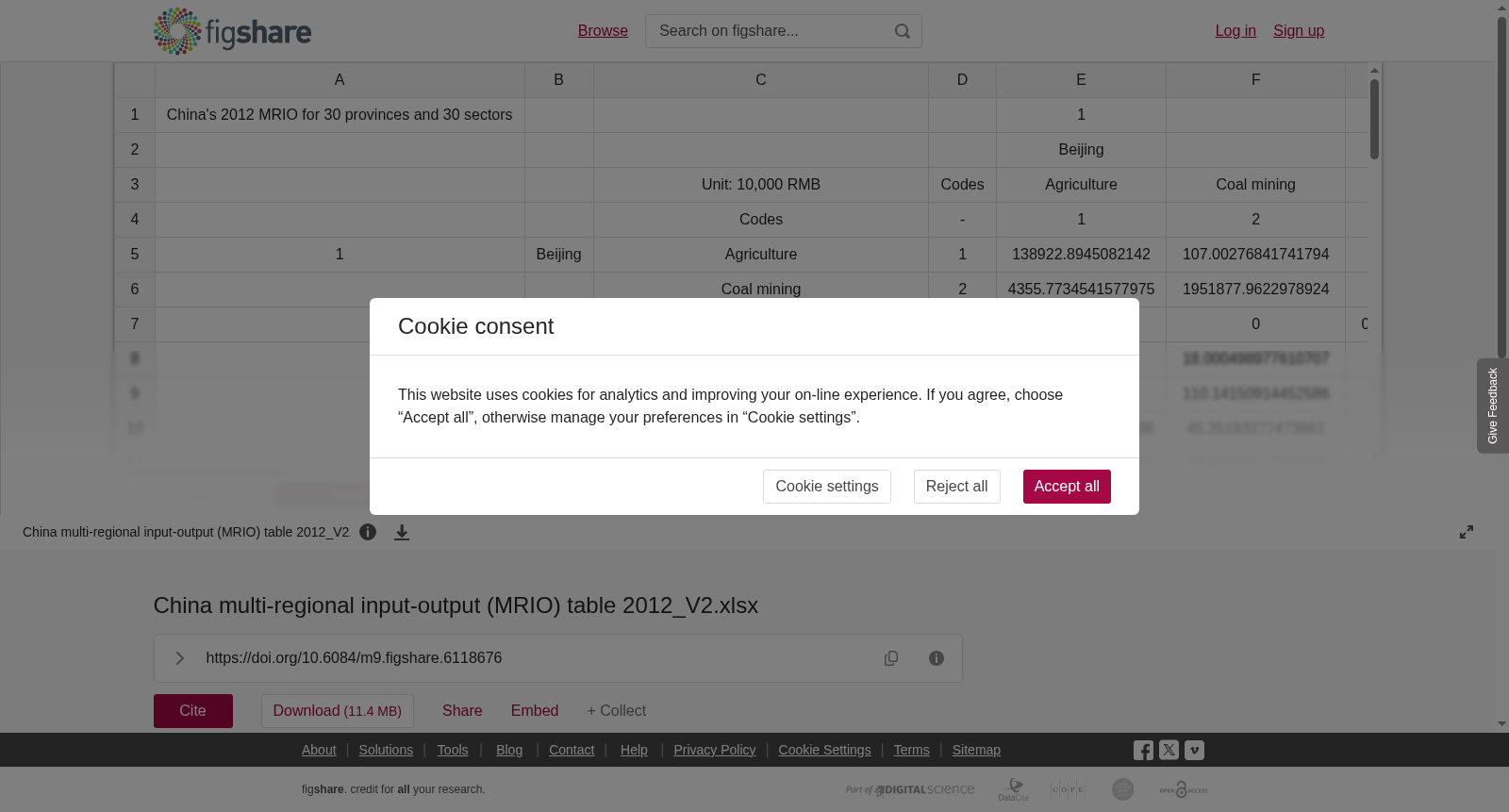Click the "Coal mining" cell in row 3
This screenshot has height=812, width=1509.
click(x=1256, y=185)
